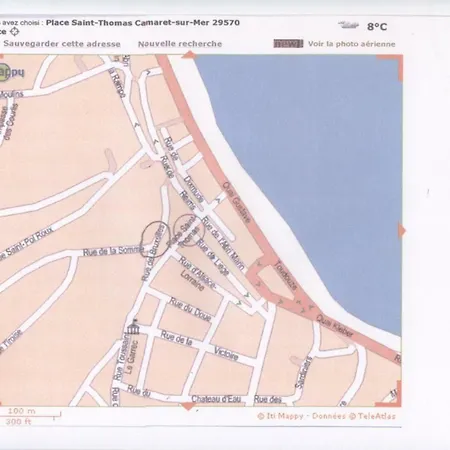450x450 pixels.
Task: Click the cloudy weather icon
Action: [348, 25]
